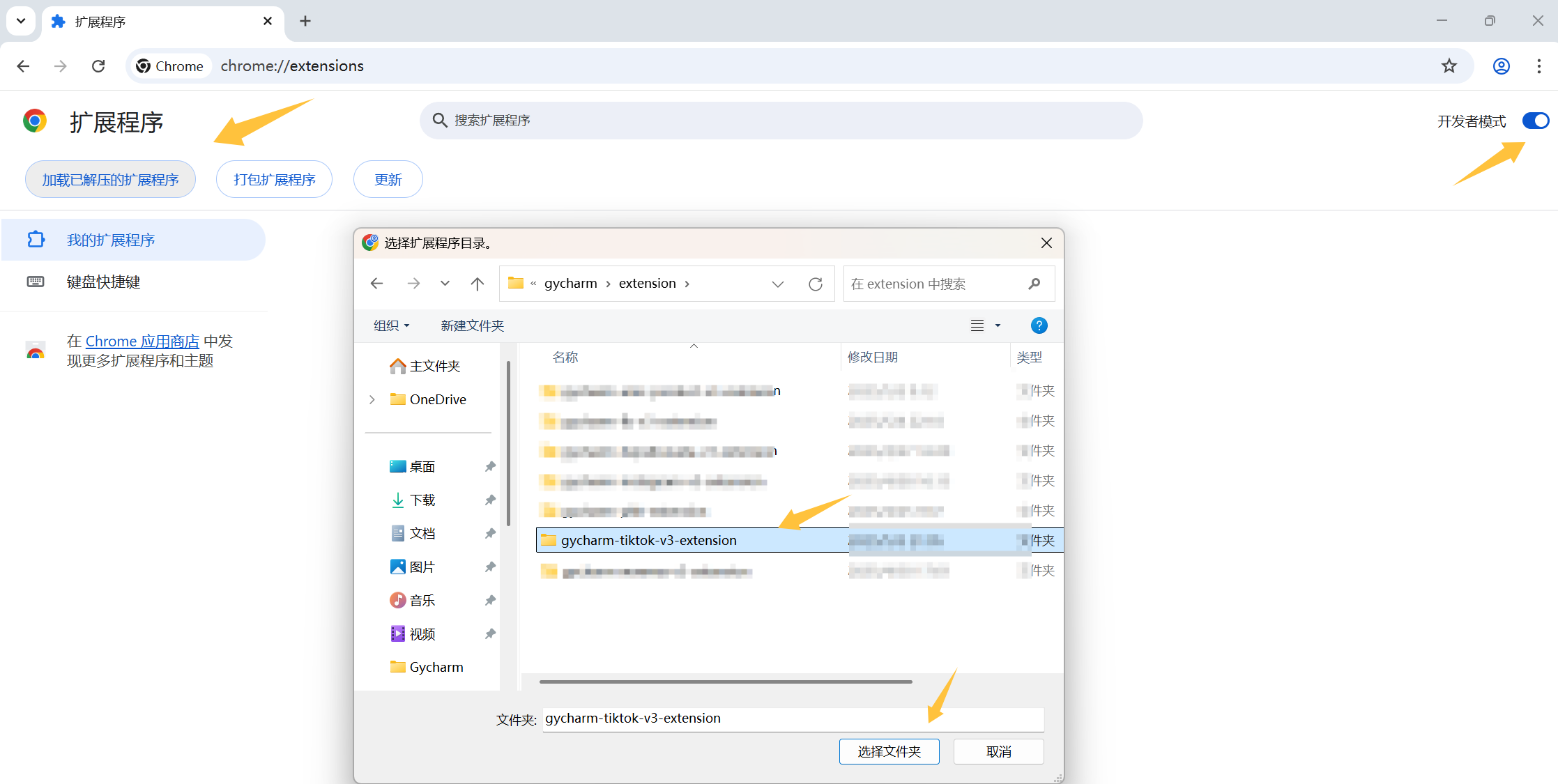The height and width of the screenshot is (784, 1558).
Task: Bookmark this page with the star icon
Action: 1449,66
